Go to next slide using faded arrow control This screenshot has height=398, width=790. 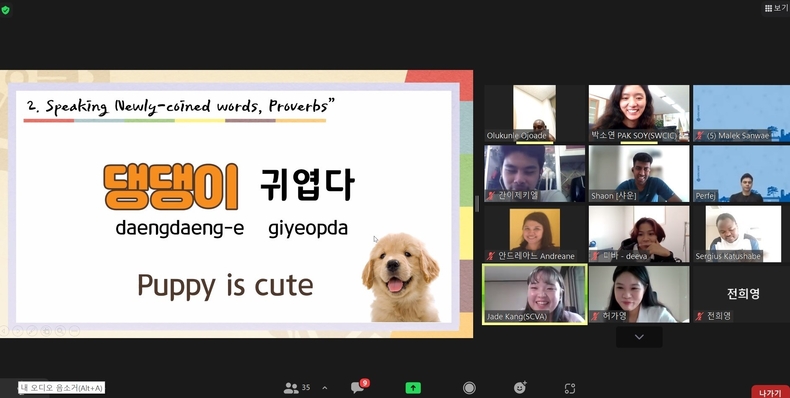[x=18, y=330]
